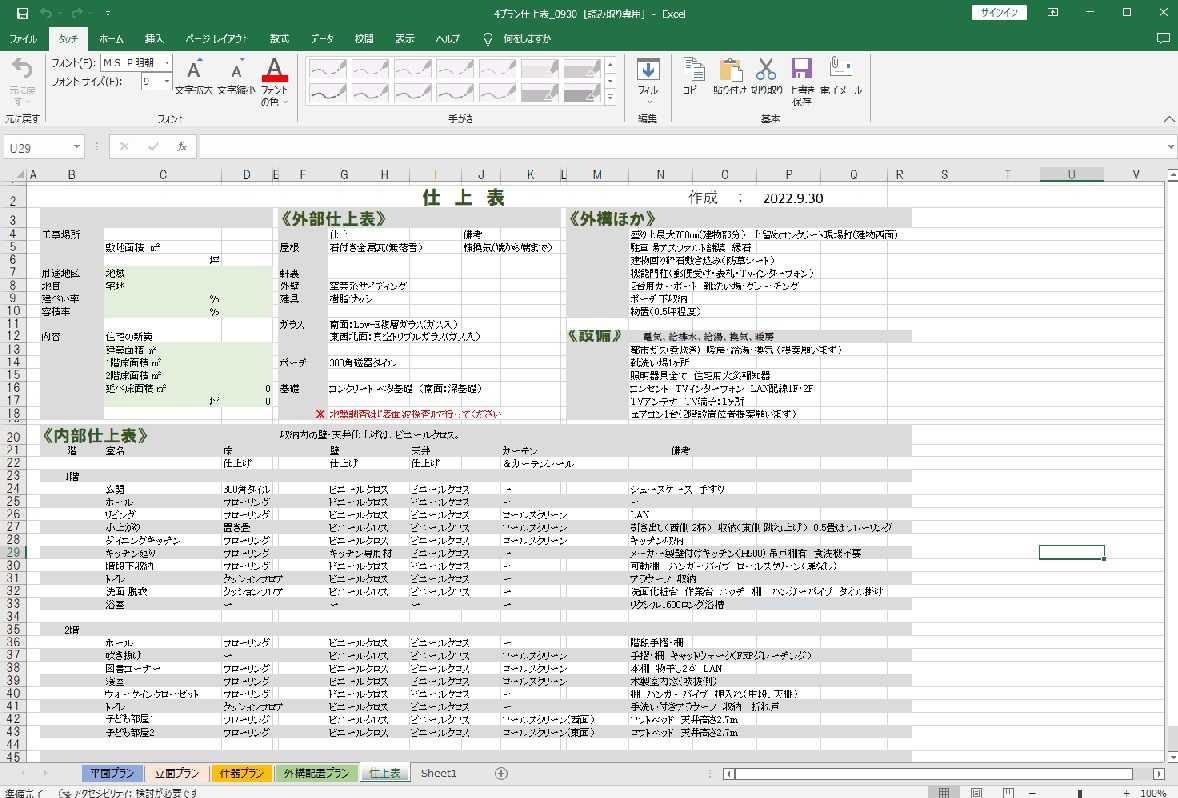Click inside the formula bar
This screenshot has width=1178, height=798.
pyautogui.click(x=682, y=147)
